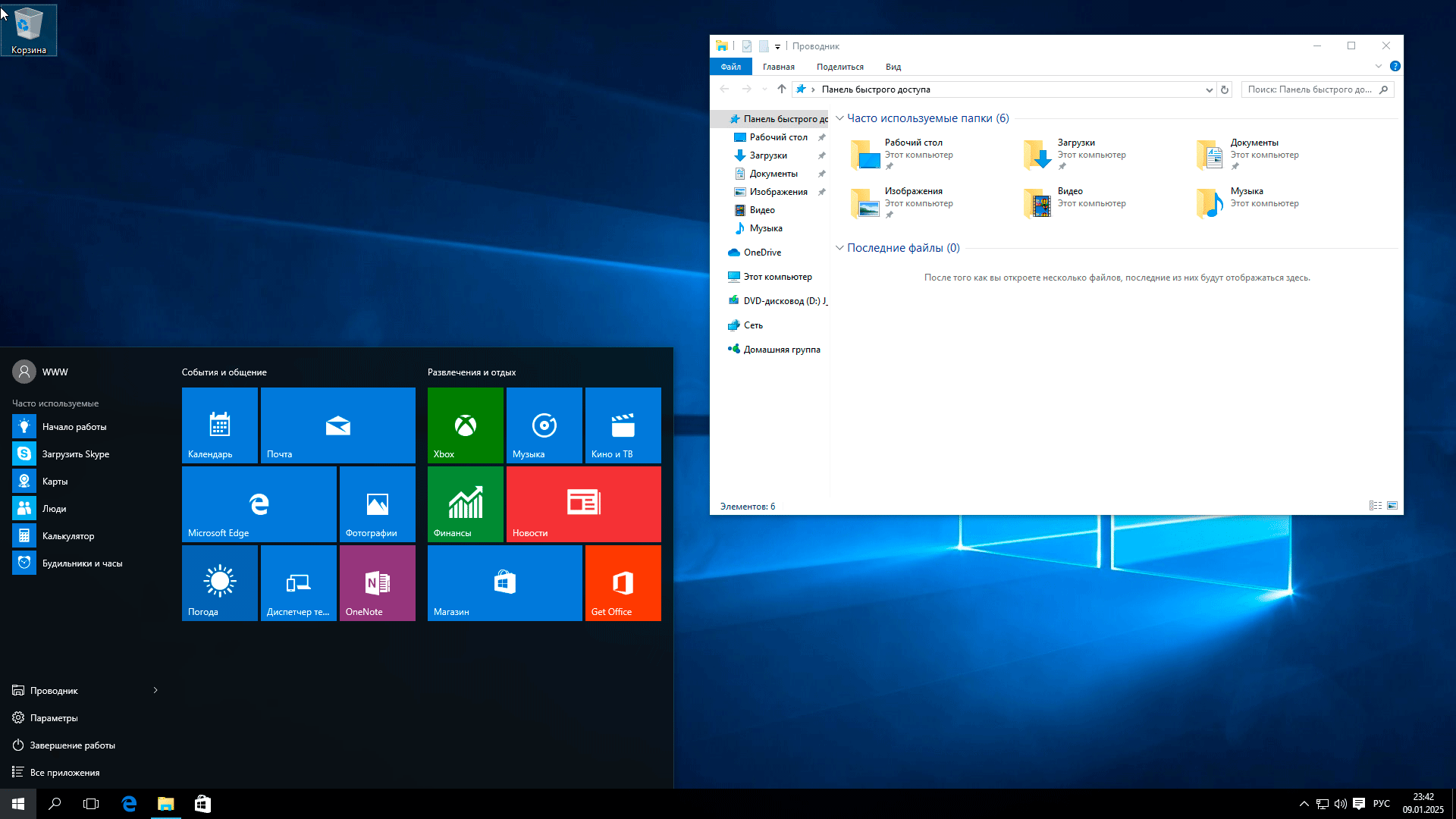This screenshot has width=1456, height=819.
Task: Switch to large icons view in Explorer
Action: coord(1392,506)
